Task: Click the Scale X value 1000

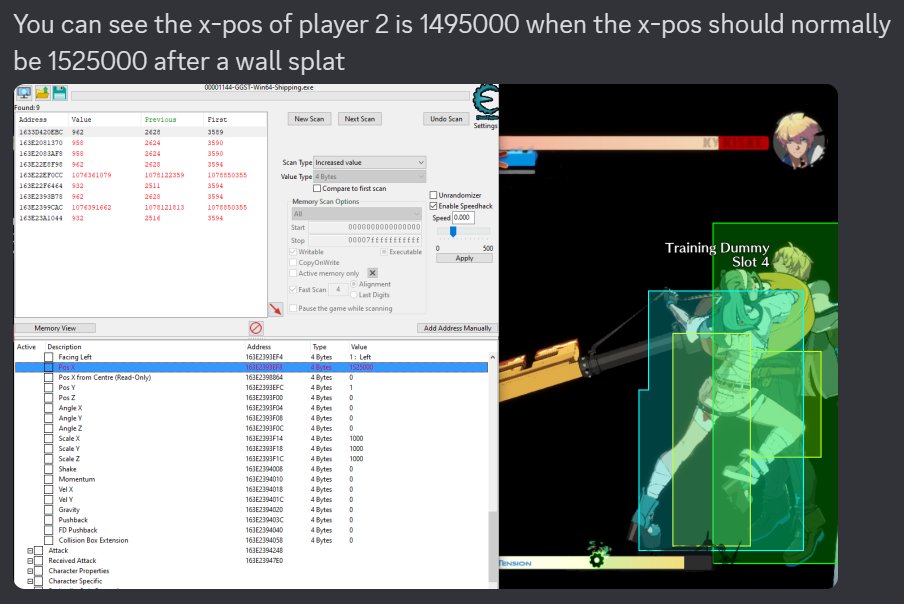Action: click(356, 439)
